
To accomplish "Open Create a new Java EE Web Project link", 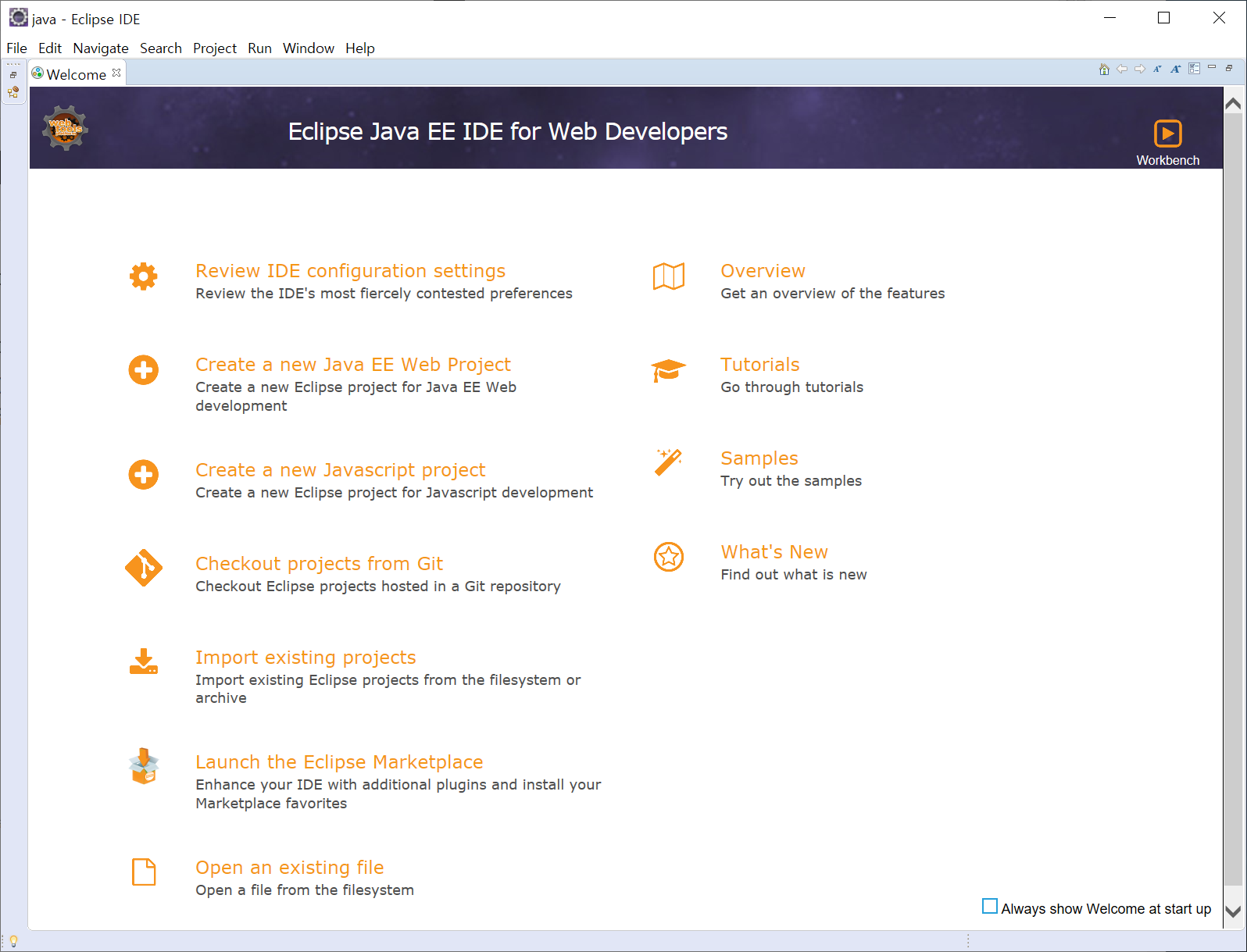I will pos(353,365).
